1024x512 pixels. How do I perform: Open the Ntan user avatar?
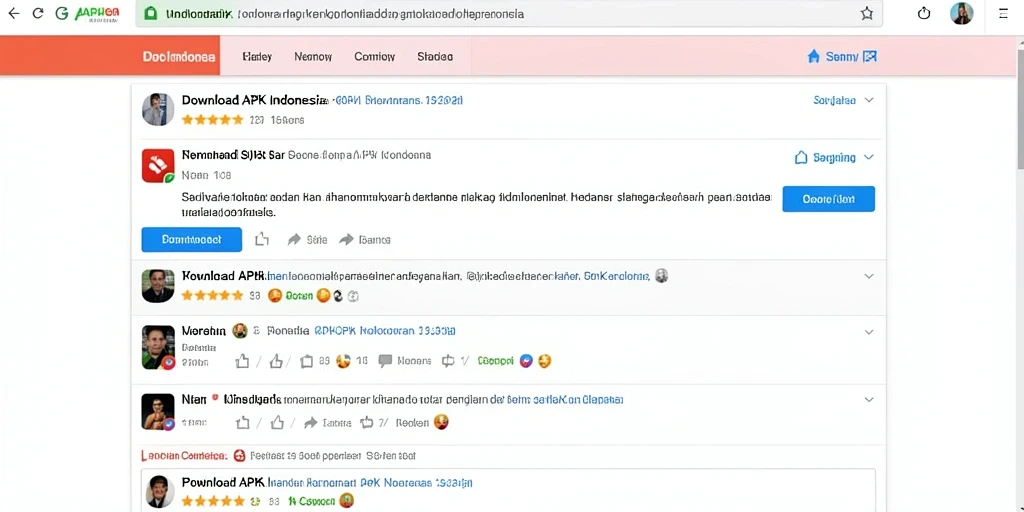pyautogui.click(x=158, y=411)
